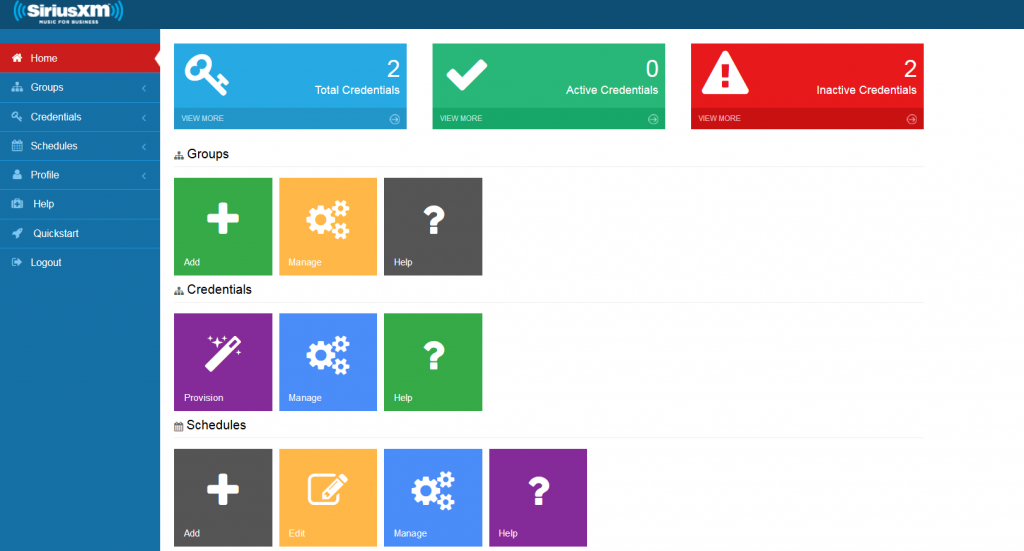Expand the Schedules submenu chevron in sidebar
Image resolution: width=1024 pixels, height=551 pixels.
pos(144,146)
